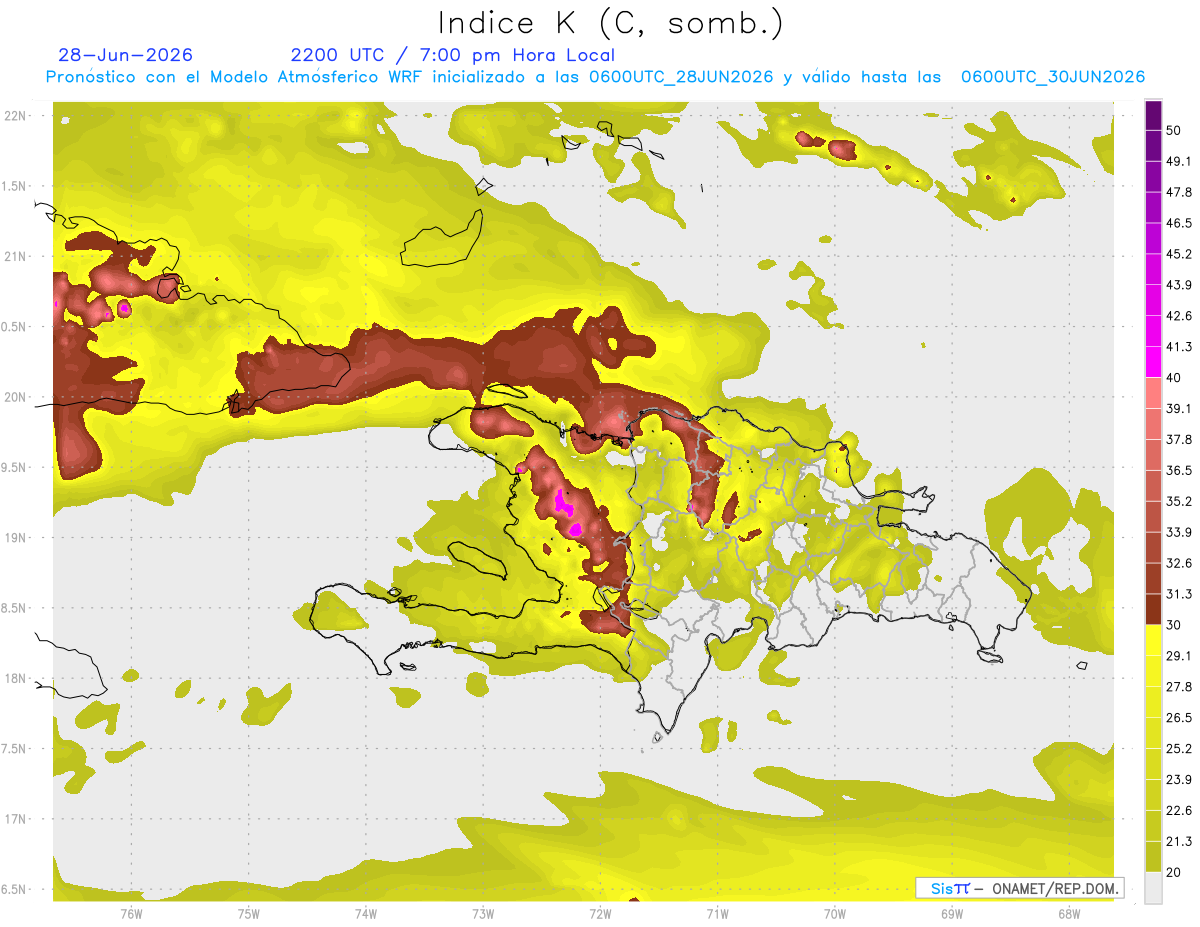Click the 28-Jun-2026 date label
Screen dimensions: 1200x927
125,55
